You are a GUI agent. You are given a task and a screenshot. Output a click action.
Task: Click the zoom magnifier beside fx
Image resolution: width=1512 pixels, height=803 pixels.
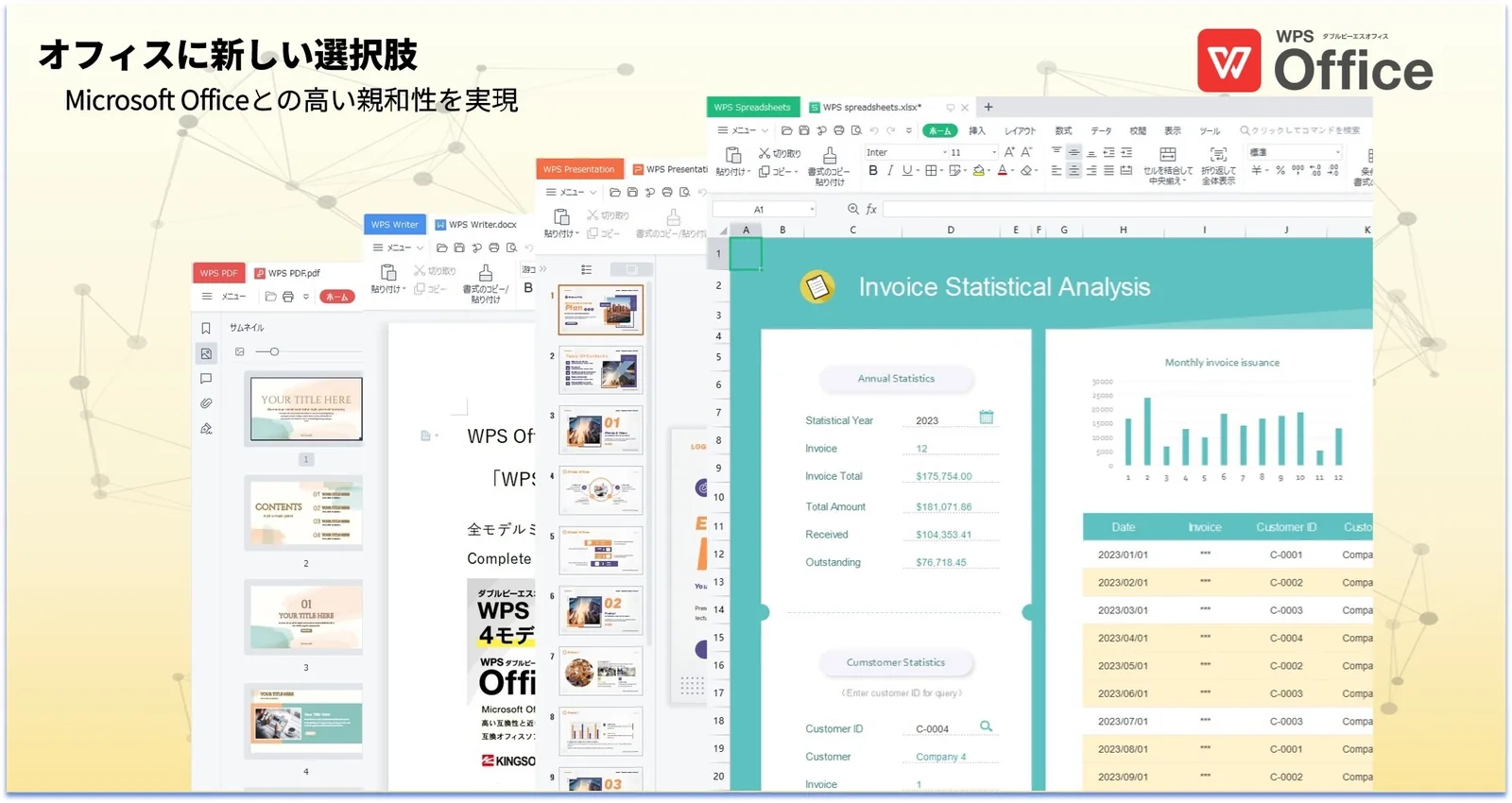point(853,209)
